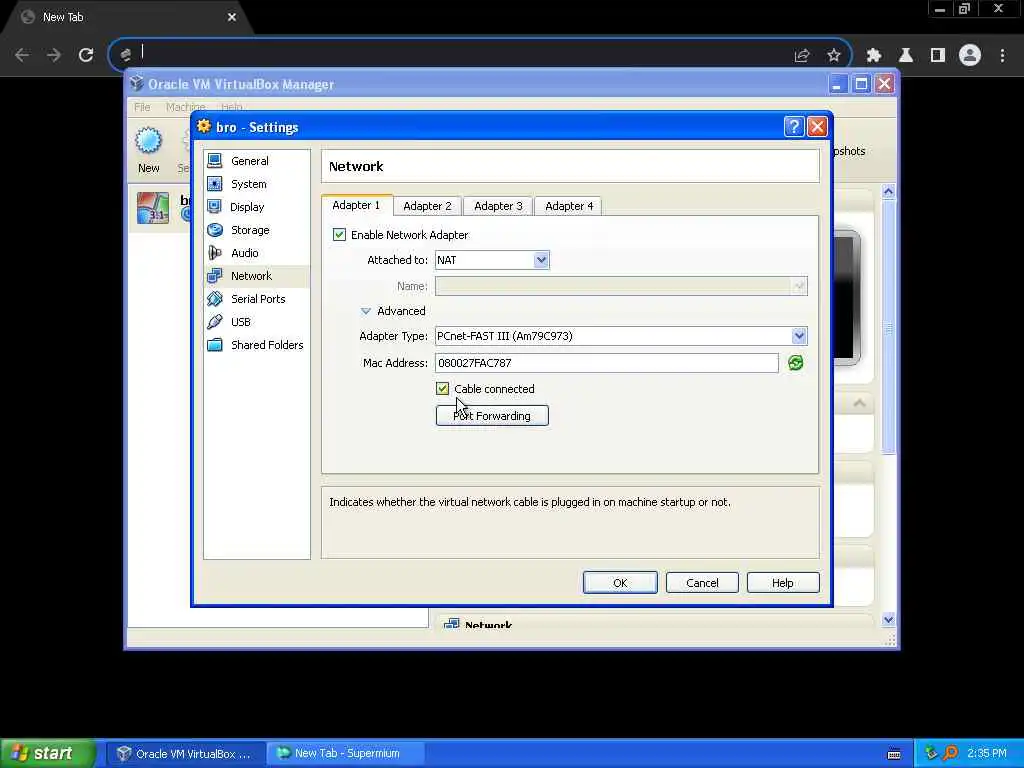The height and width of the screenshot is (768, 1024).
Task: Switch to New Tab - Supermium taskbar item
Action: (x=346, y=754)
